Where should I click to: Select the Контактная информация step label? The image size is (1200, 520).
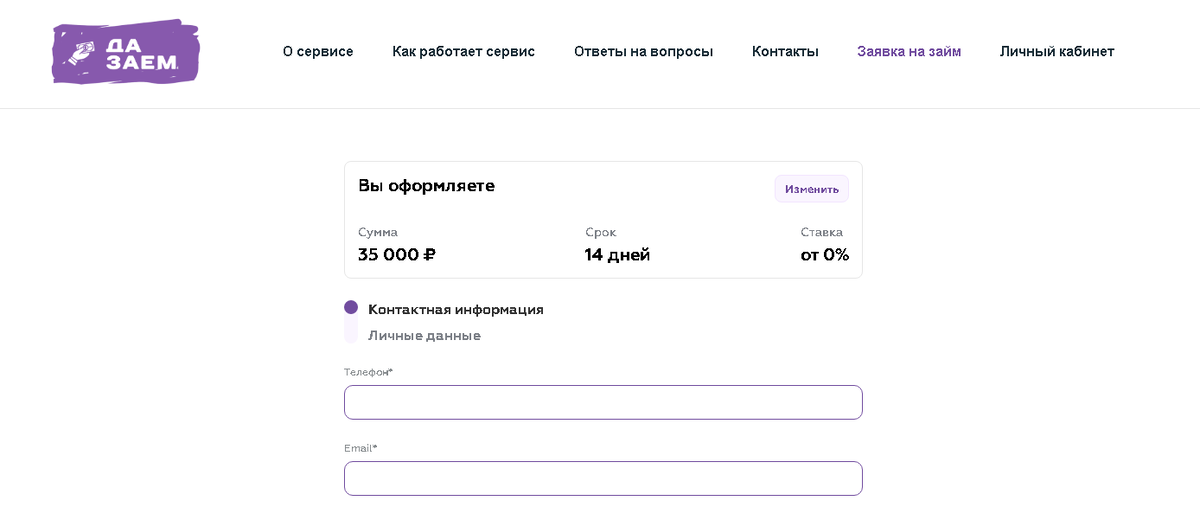pyautogui.click(x=455, y=309)
